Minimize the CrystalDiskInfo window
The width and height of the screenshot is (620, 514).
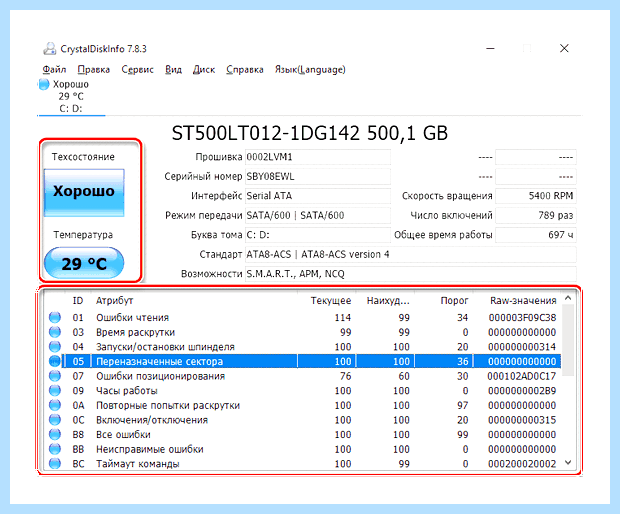[490, 48]
